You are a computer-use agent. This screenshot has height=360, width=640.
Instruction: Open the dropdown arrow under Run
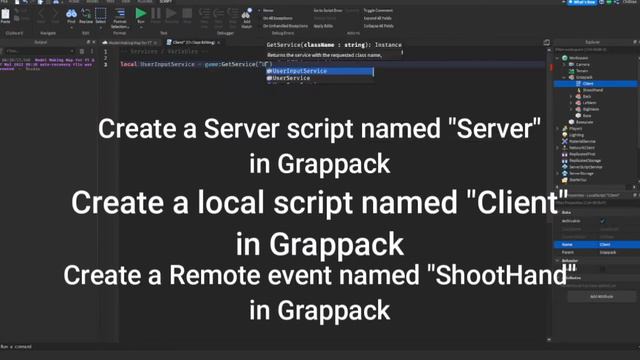pyautogui.click(x=141, y=27)
